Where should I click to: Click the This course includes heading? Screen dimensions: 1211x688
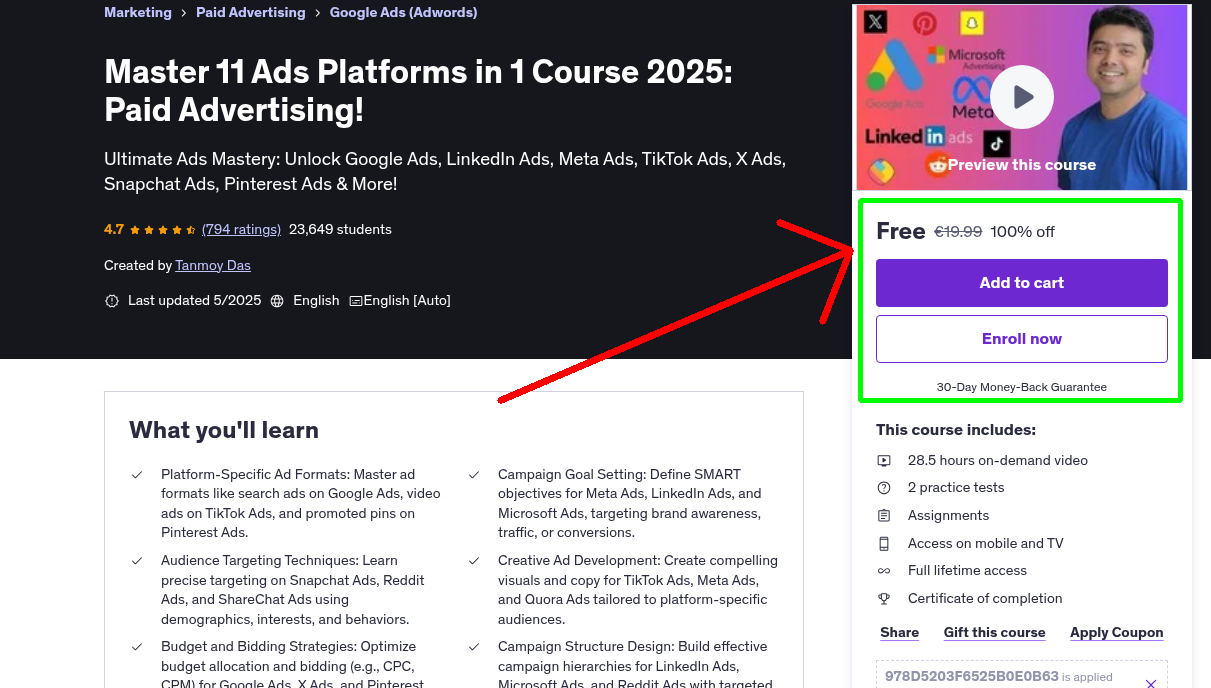click(956, 430)
